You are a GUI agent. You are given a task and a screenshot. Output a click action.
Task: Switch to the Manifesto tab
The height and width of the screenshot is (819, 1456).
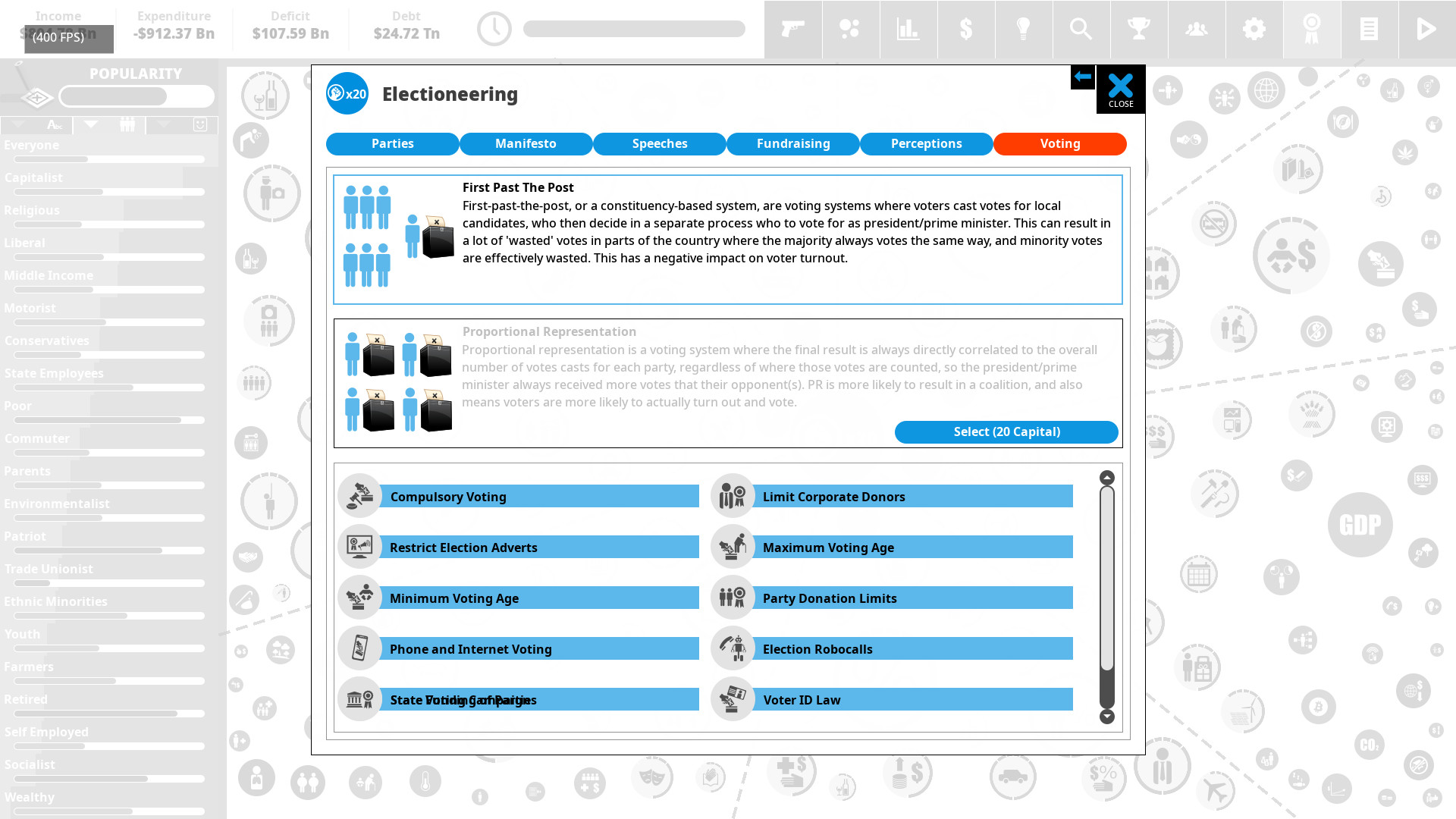525,143
